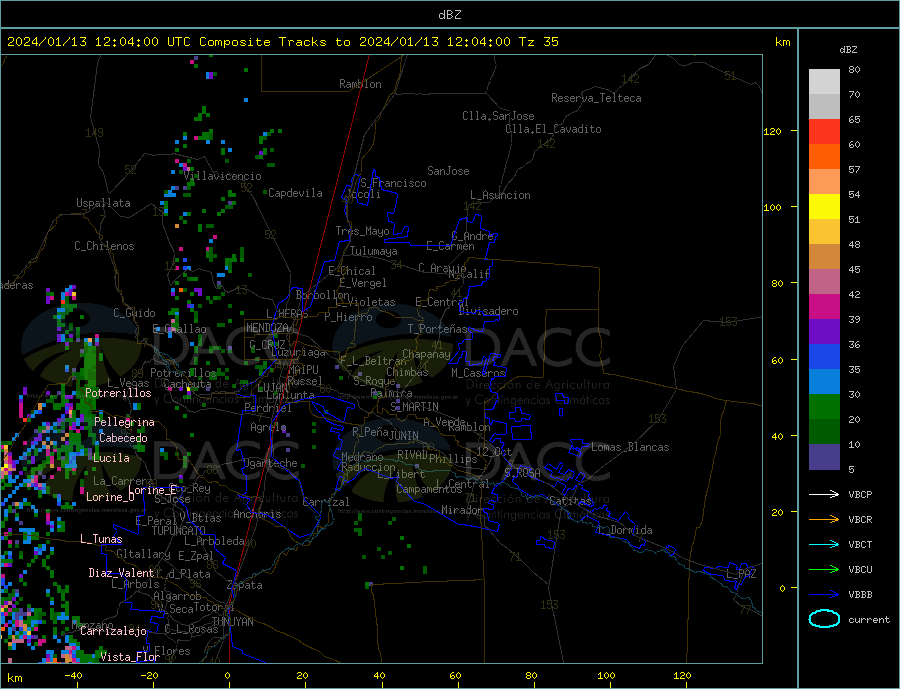Click the L_Asuncion map label
The image size is (900, 689).
501,195
